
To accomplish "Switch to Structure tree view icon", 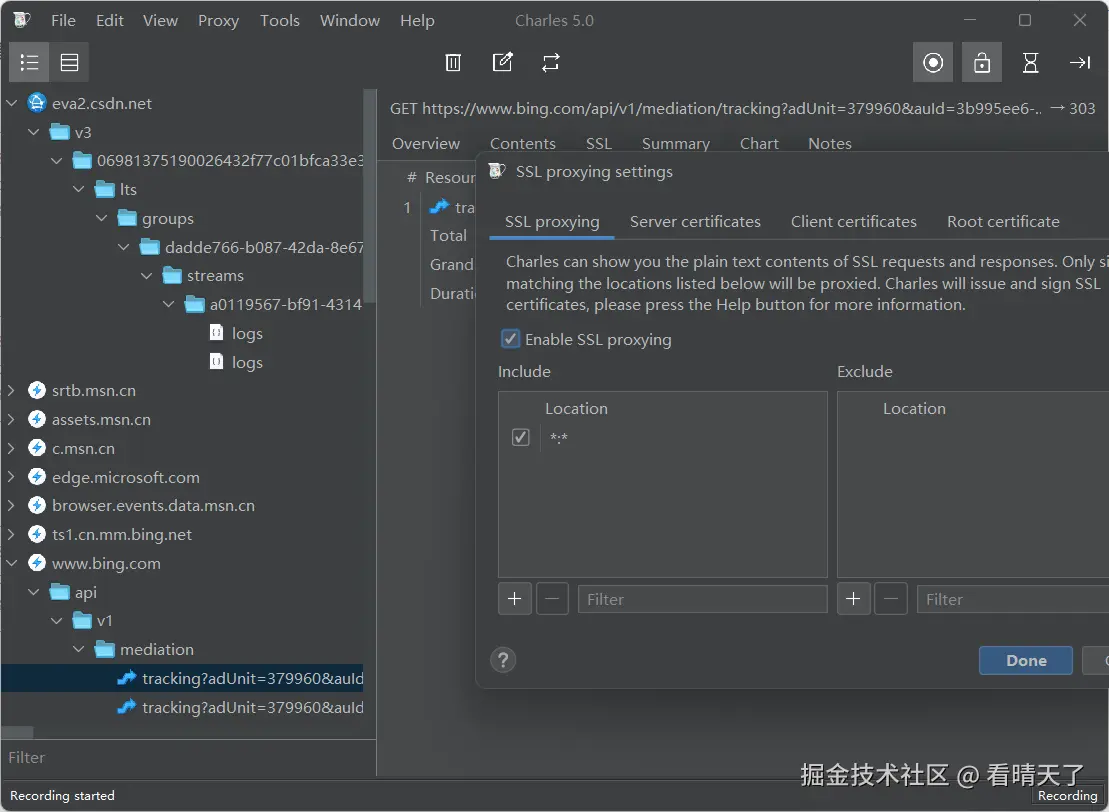I will pos(29,62).
